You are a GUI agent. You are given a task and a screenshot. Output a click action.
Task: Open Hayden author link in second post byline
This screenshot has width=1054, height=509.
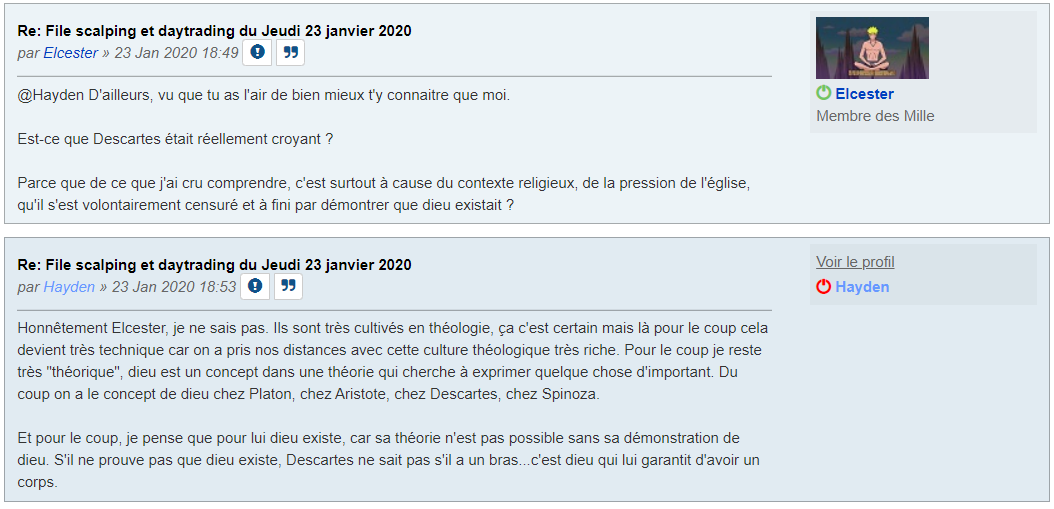(x=69, y=287)
